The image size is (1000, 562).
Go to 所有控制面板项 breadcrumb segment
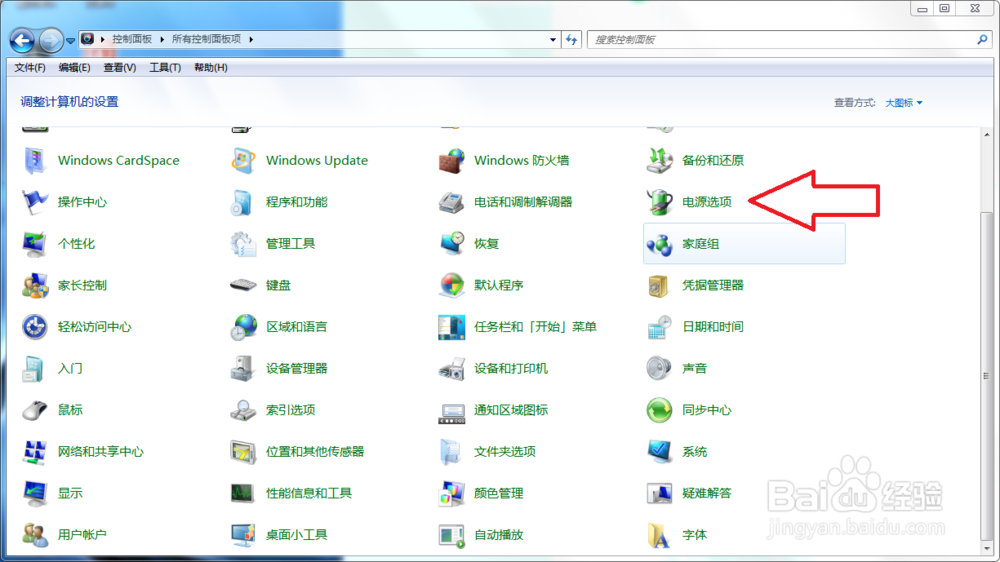point(207,40)
